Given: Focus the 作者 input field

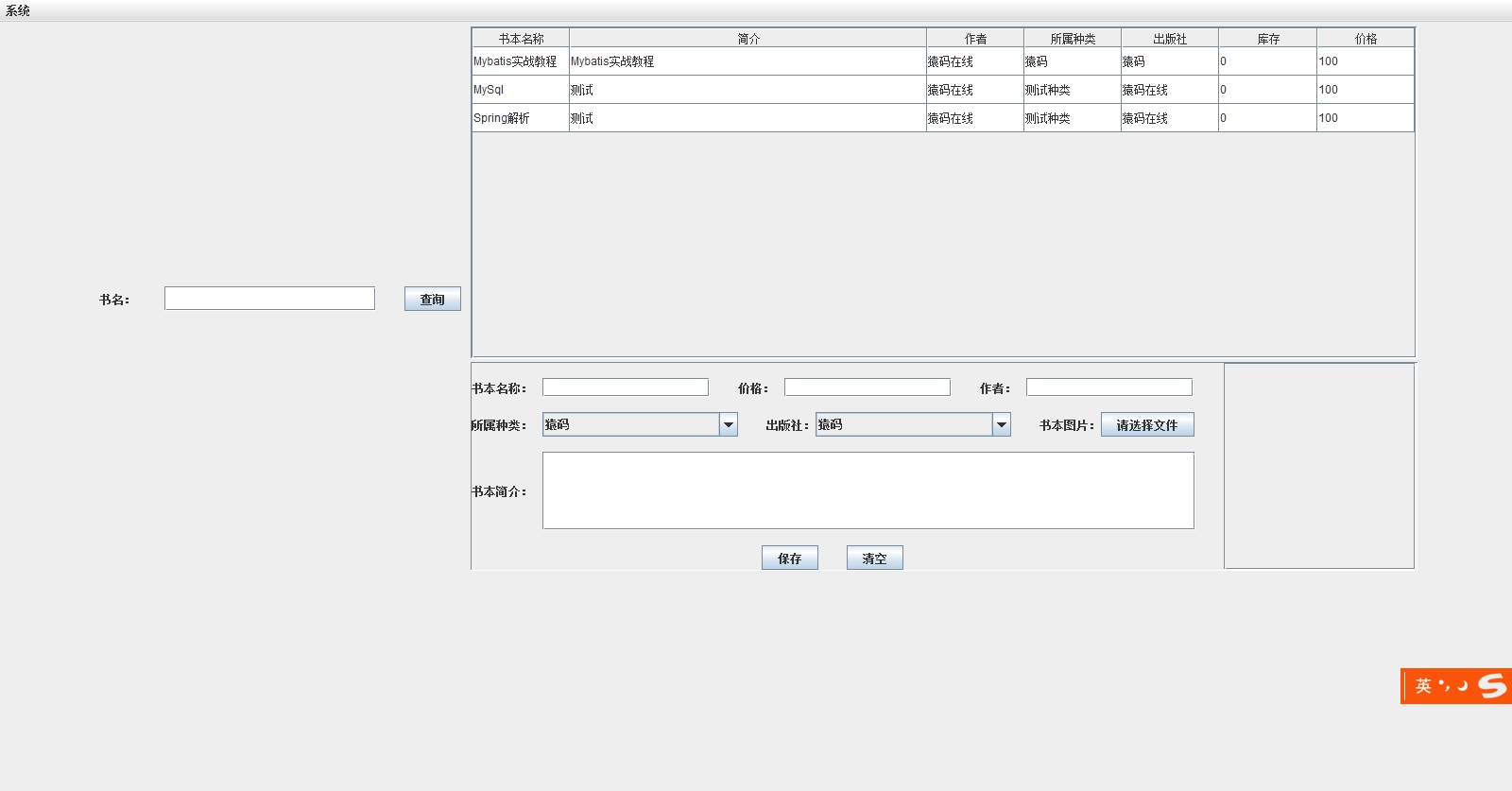Looking at the screenshot, I should pos(1108,387).
